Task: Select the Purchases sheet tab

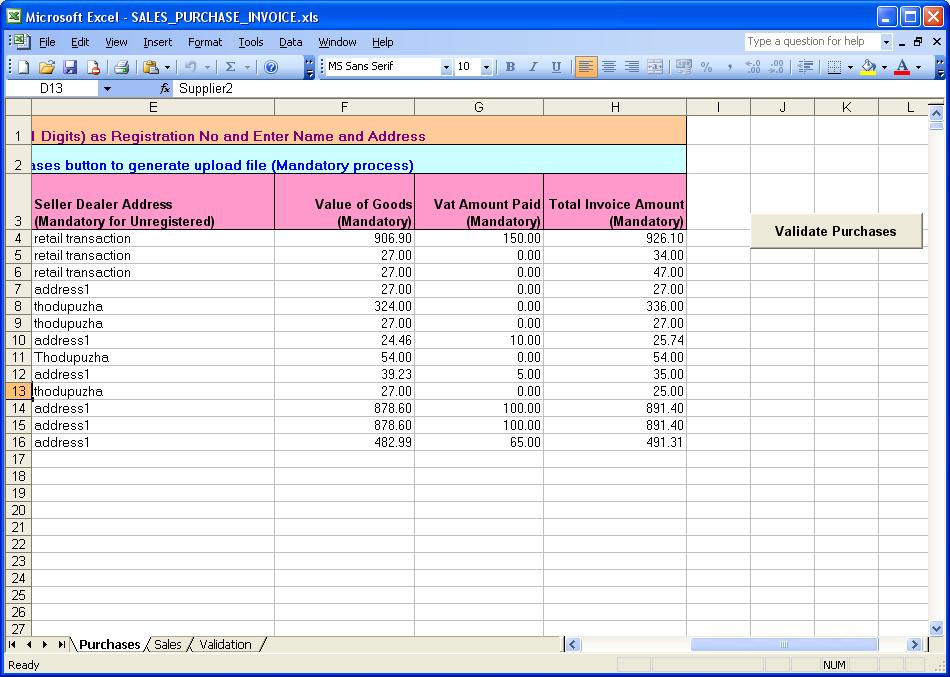Action: [110, 644]
